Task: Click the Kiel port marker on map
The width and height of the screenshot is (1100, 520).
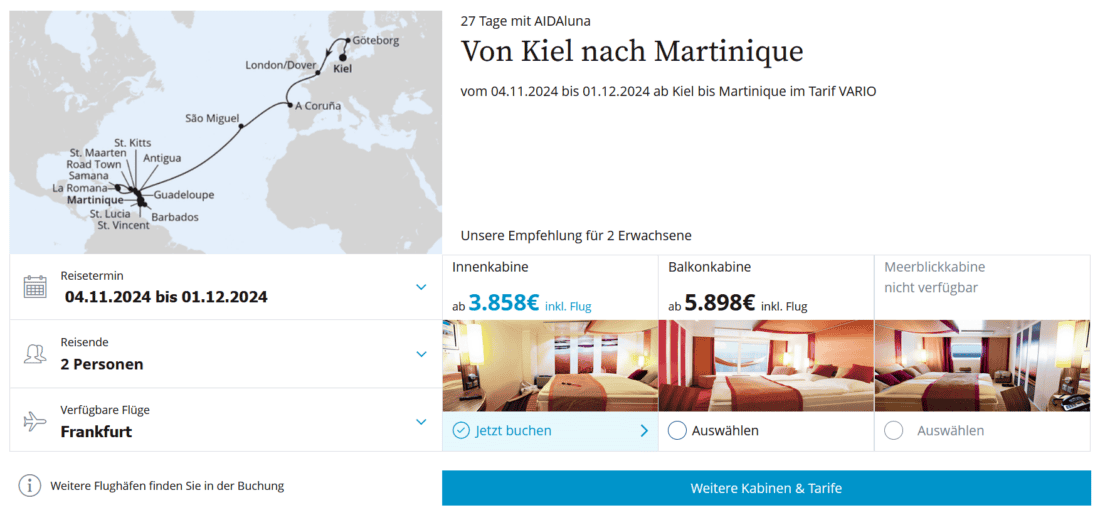Action: [x=343, y=58]
